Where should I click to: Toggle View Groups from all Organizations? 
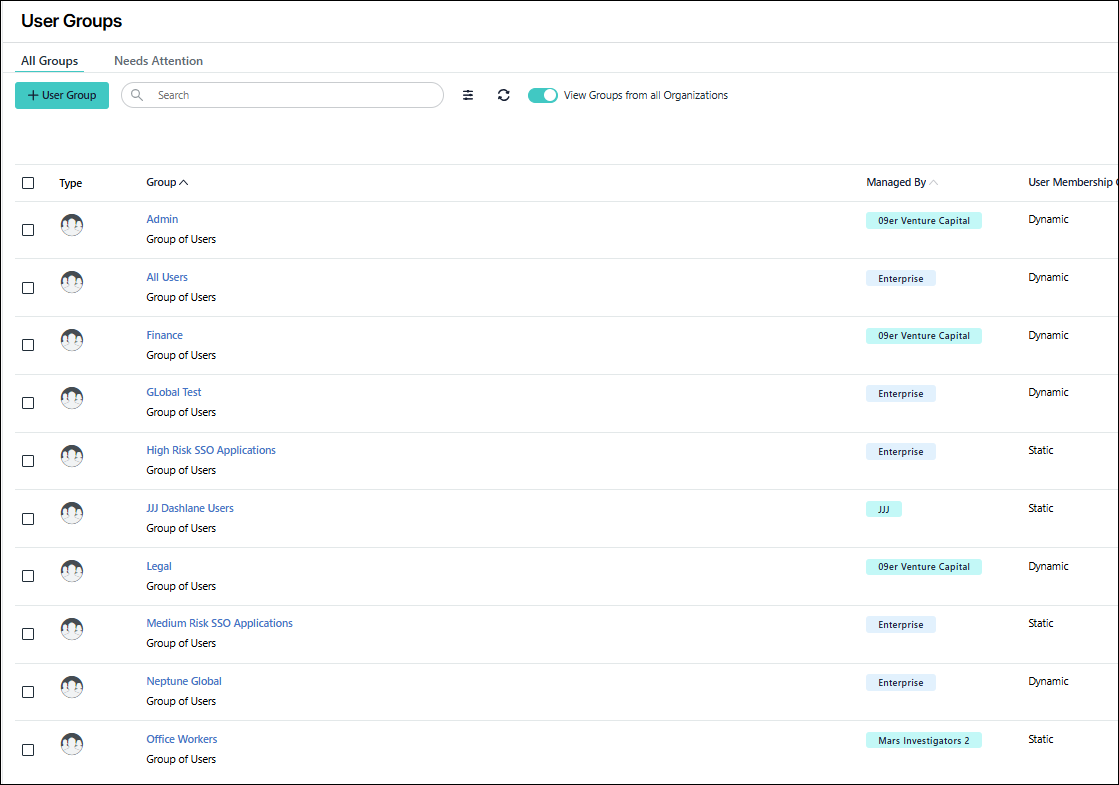(542, 95)
